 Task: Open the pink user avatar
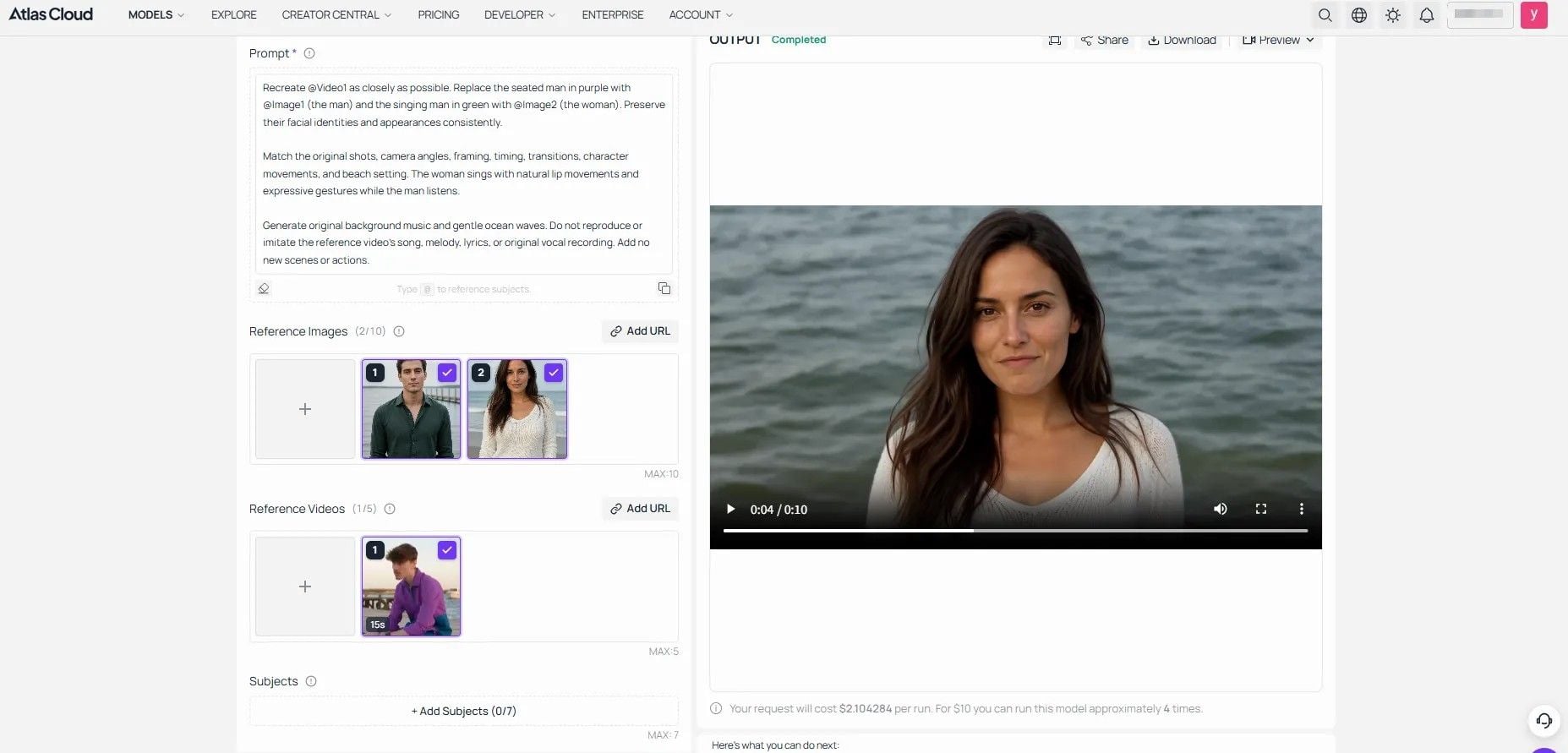click(1533, 15)
